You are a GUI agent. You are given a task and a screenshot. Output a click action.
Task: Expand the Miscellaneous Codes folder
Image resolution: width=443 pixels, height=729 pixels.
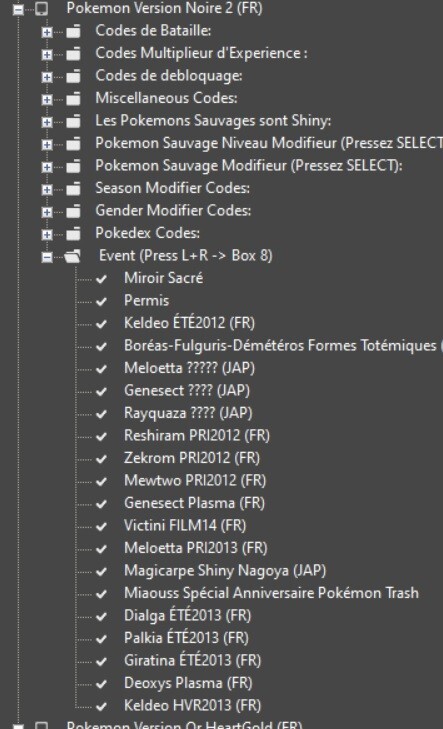46,99
